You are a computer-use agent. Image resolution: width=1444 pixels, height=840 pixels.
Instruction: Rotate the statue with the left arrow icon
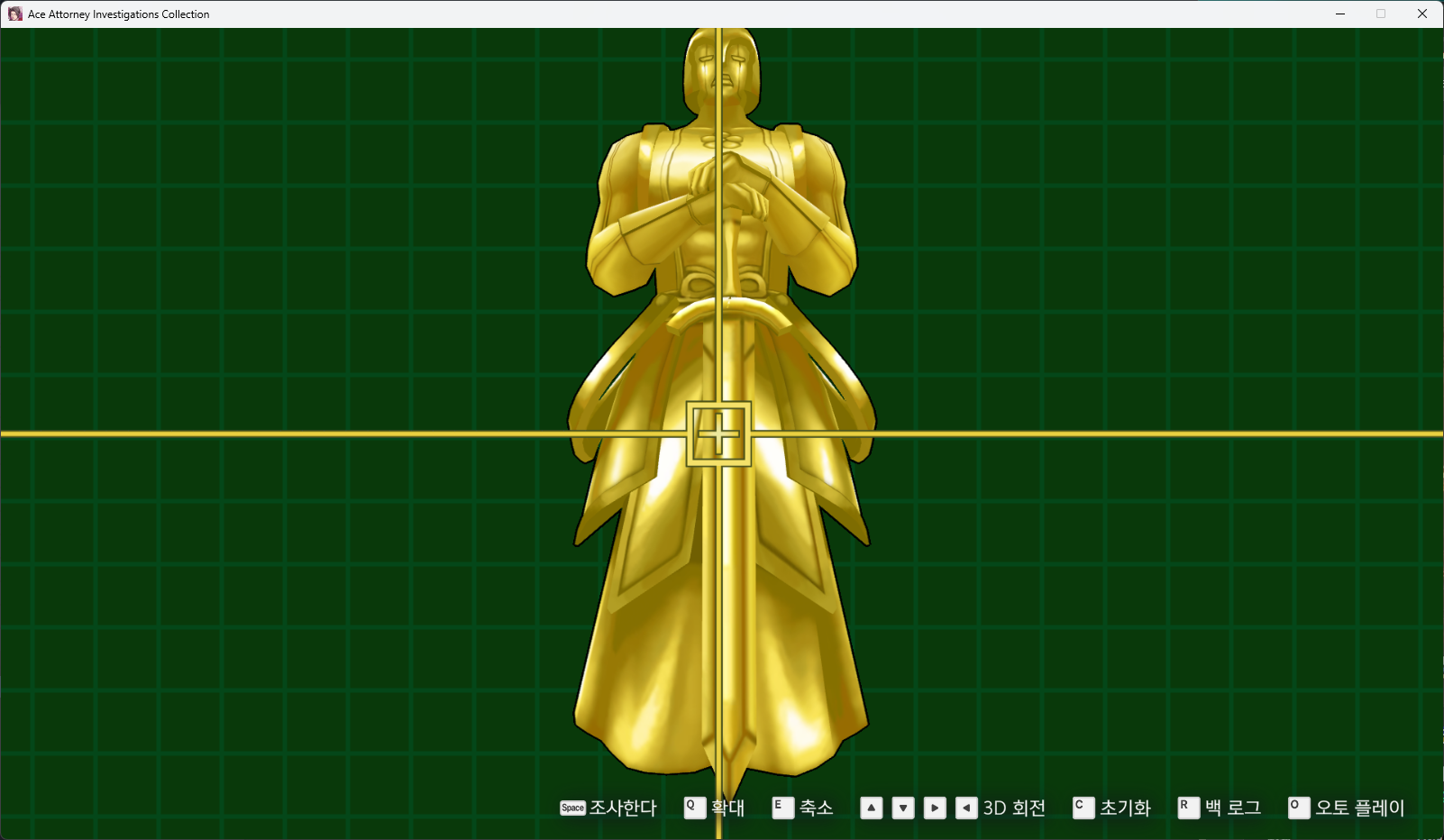966,808
